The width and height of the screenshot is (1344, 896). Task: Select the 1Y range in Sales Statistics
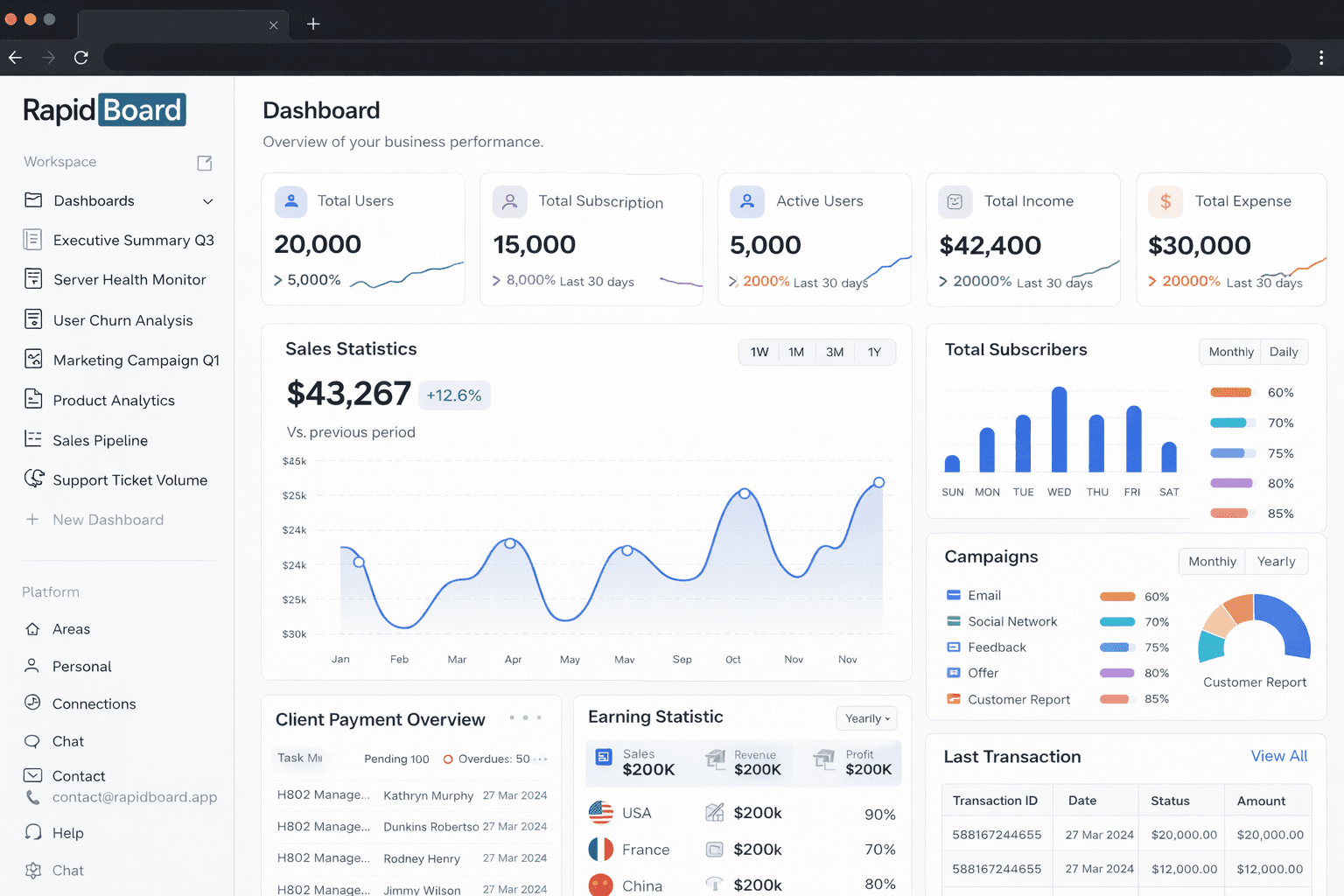click(x=874, y=352)
